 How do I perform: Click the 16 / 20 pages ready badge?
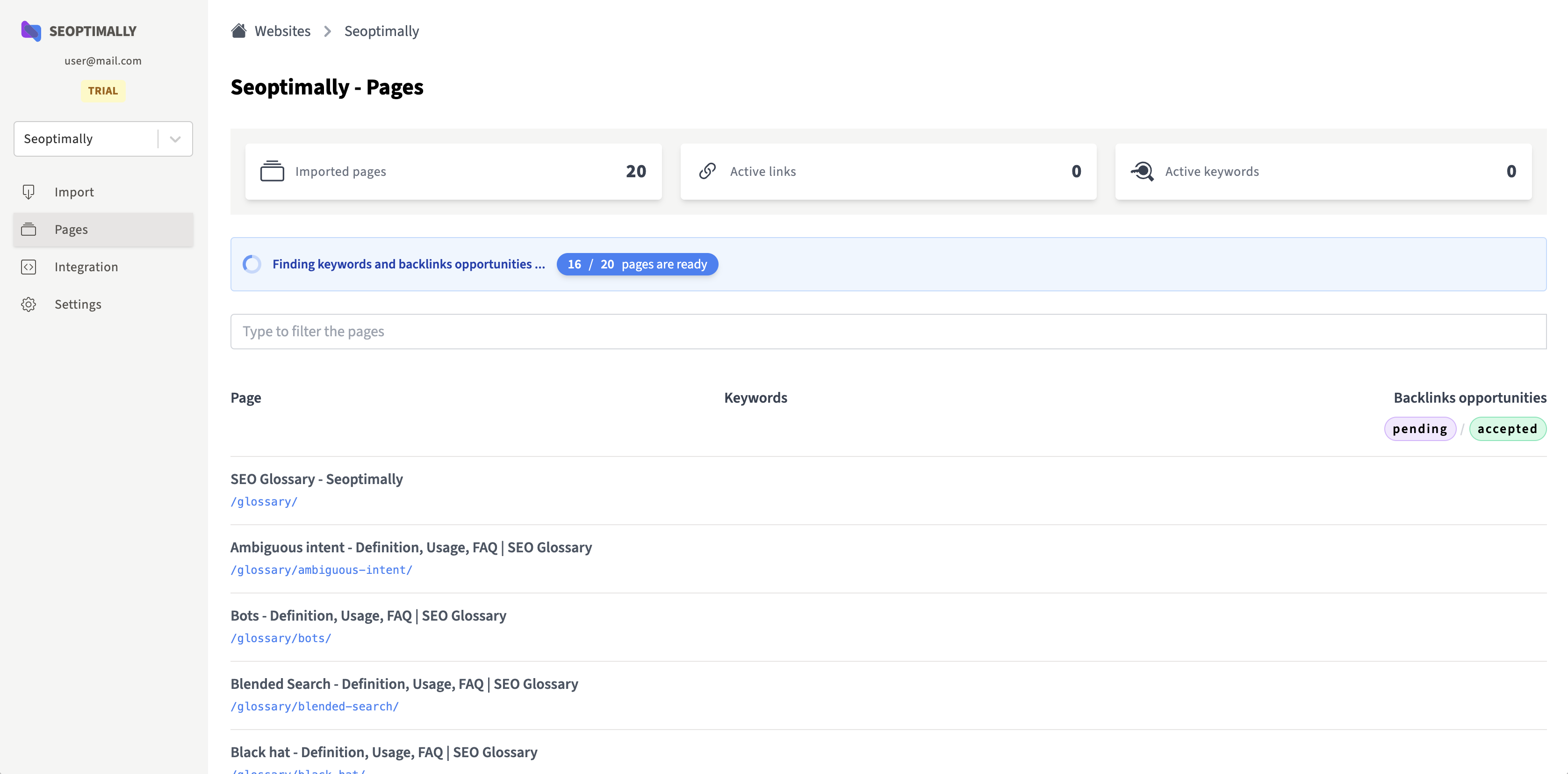[x=637, y=264]
